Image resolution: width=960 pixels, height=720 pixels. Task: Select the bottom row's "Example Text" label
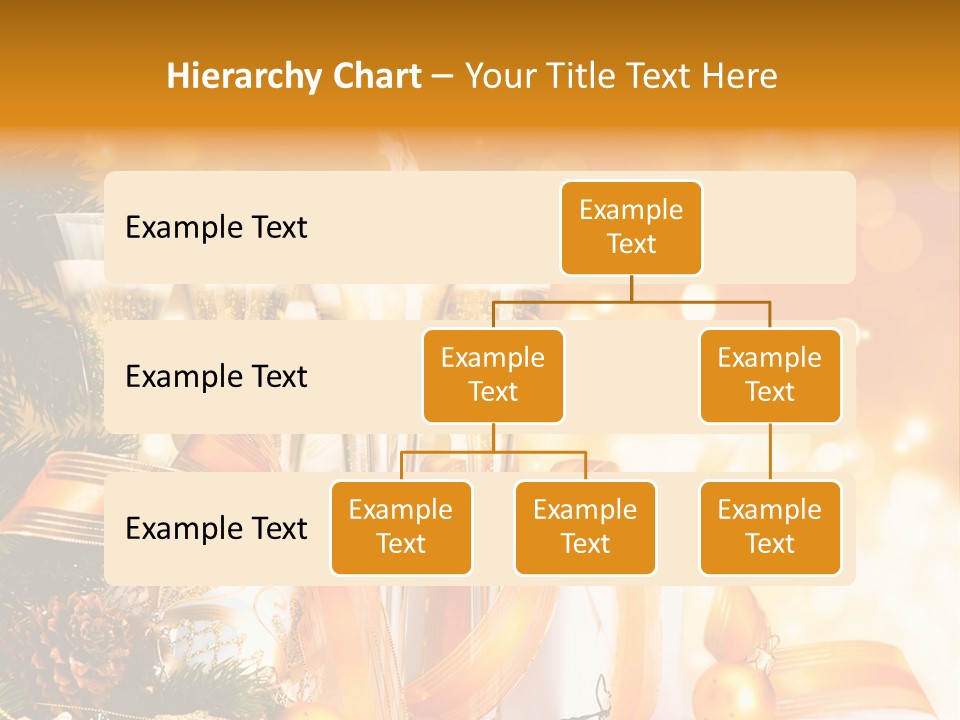tap(216, 528)
